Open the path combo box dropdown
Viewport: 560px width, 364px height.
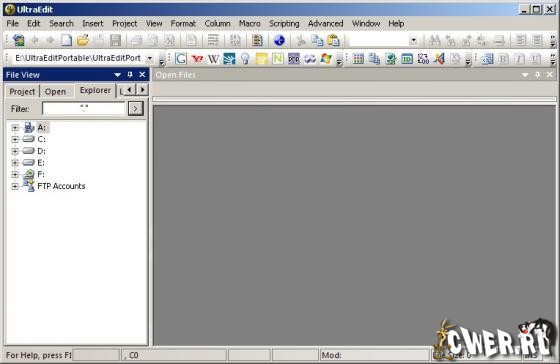150,58
